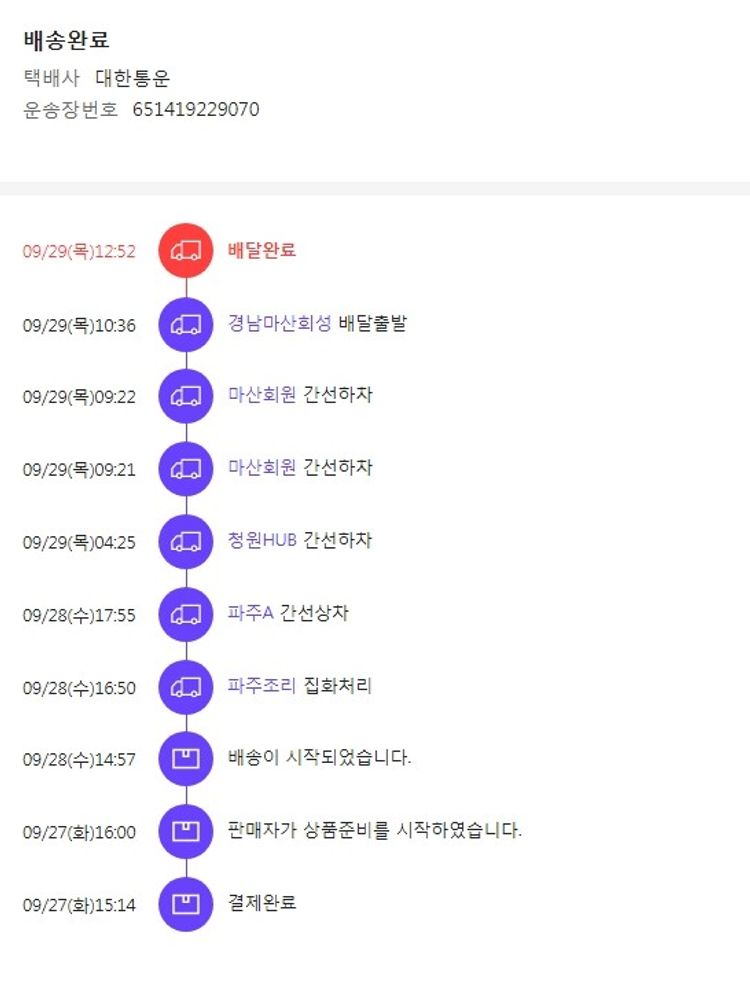
Task: Click the 09/29(목)12:52 timestamp
Action: pyautogui.click(x=79, y=251)
